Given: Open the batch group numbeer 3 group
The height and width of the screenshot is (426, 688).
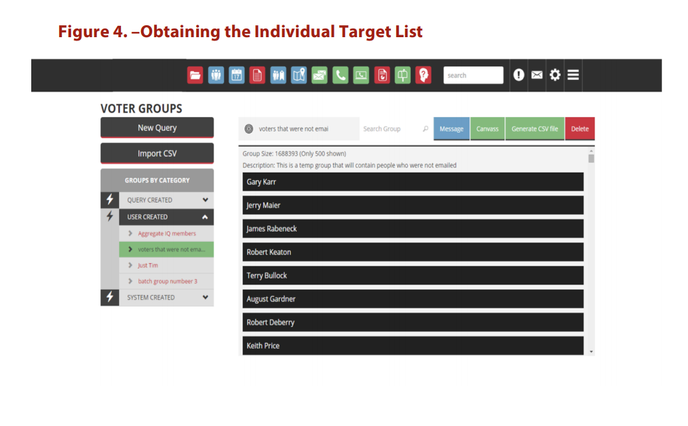Looking at the screenshot, I should click(168, 281).
